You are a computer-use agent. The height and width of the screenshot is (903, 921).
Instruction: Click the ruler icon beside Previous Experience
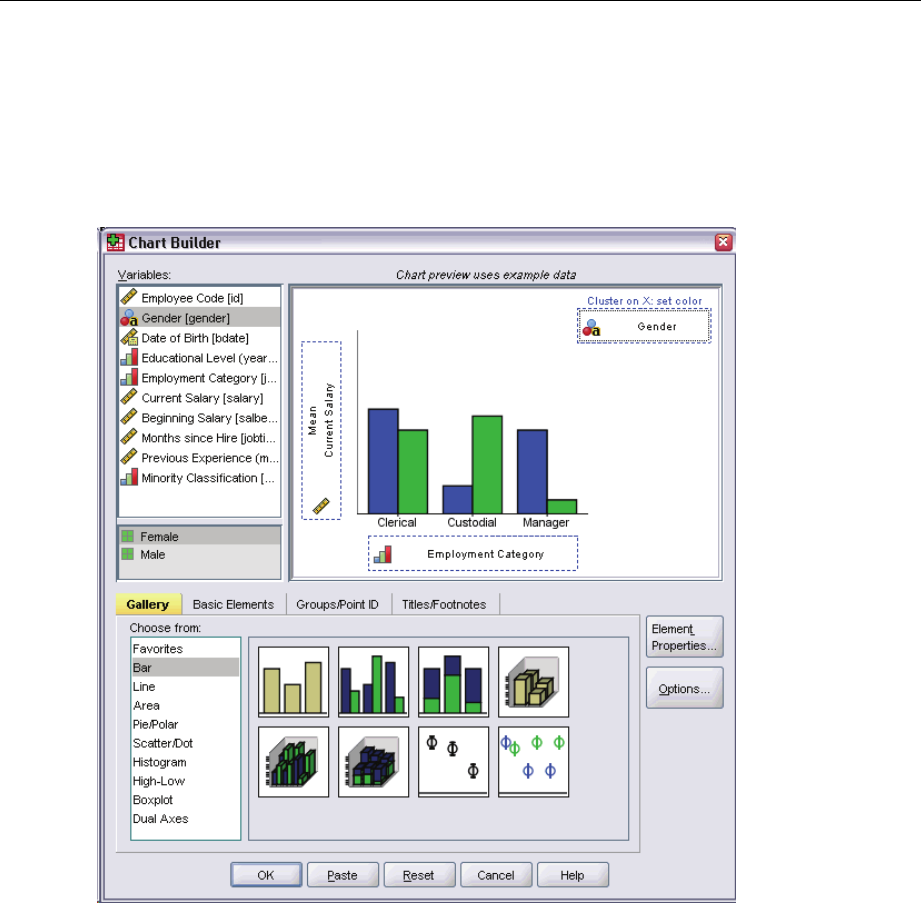coord(129,457)
